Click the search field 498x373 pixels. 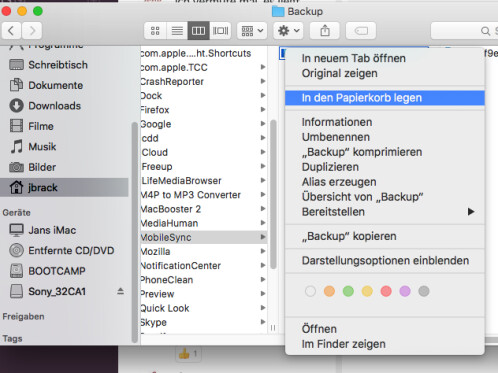coord(464,31)
